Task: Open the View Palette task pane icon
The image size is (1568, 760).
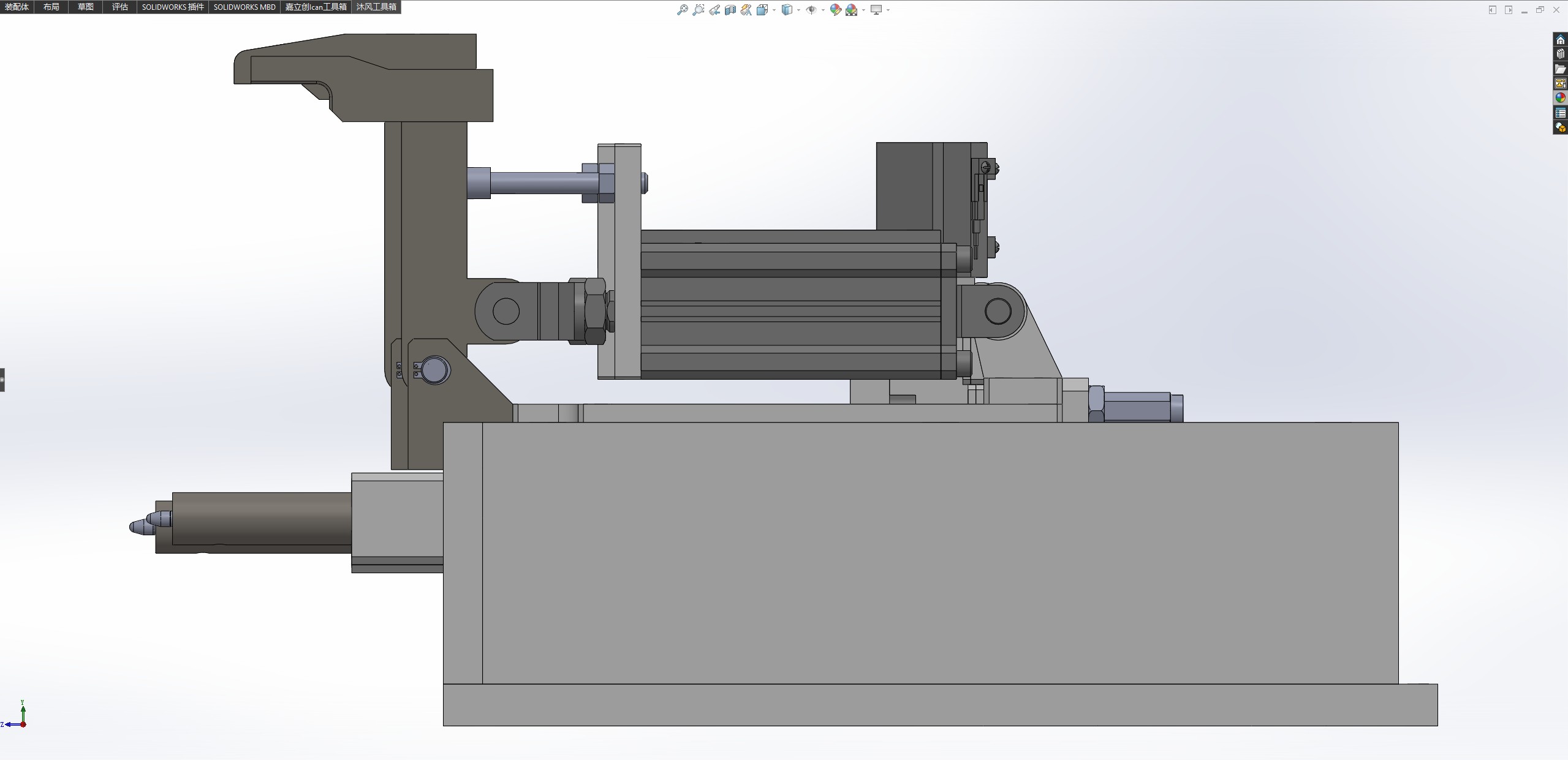Action: coord(1560,83)
